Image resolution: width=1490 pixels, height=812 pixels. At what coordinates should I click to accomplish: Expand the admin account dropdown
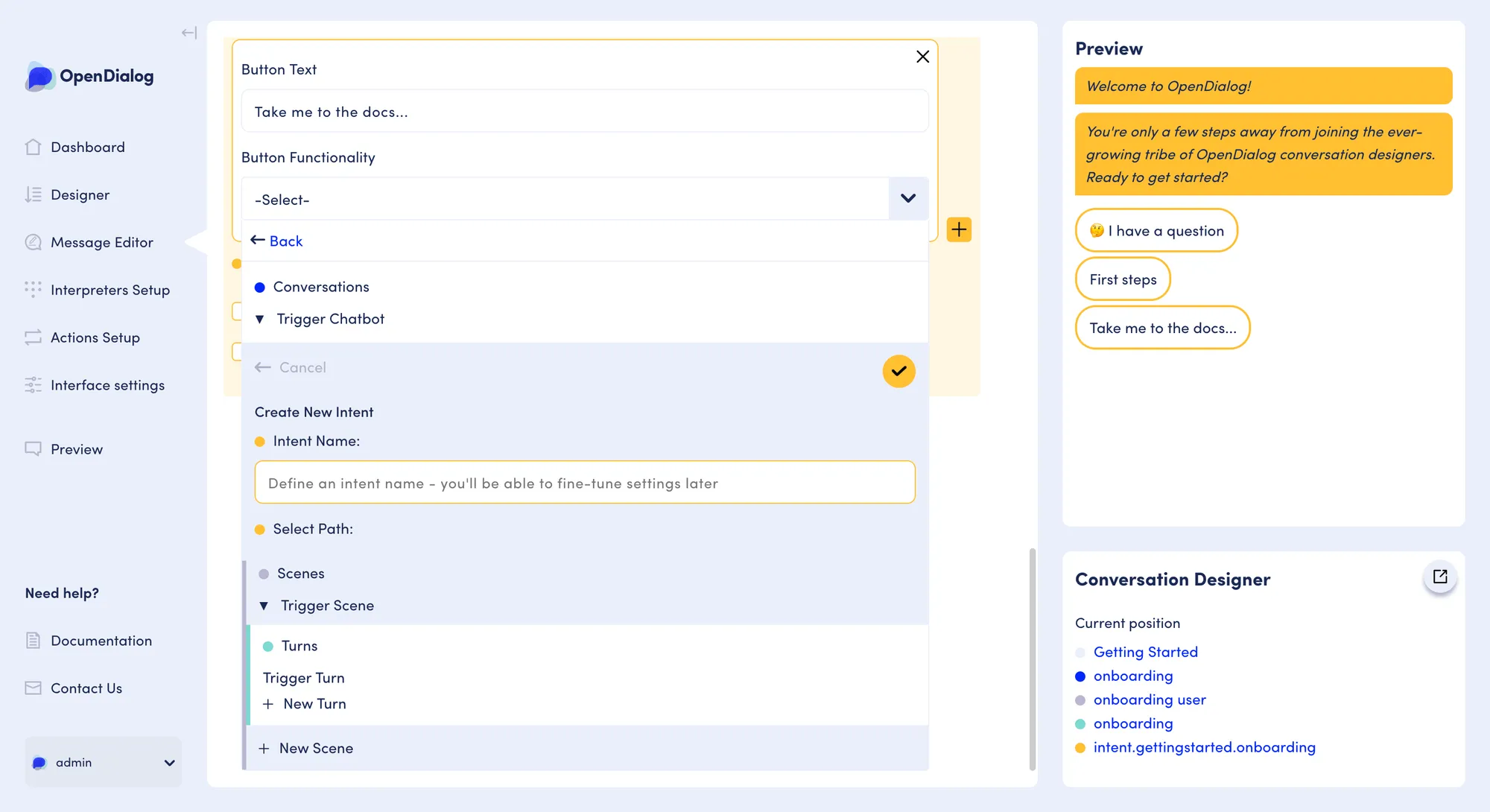[x=104, y=762]
